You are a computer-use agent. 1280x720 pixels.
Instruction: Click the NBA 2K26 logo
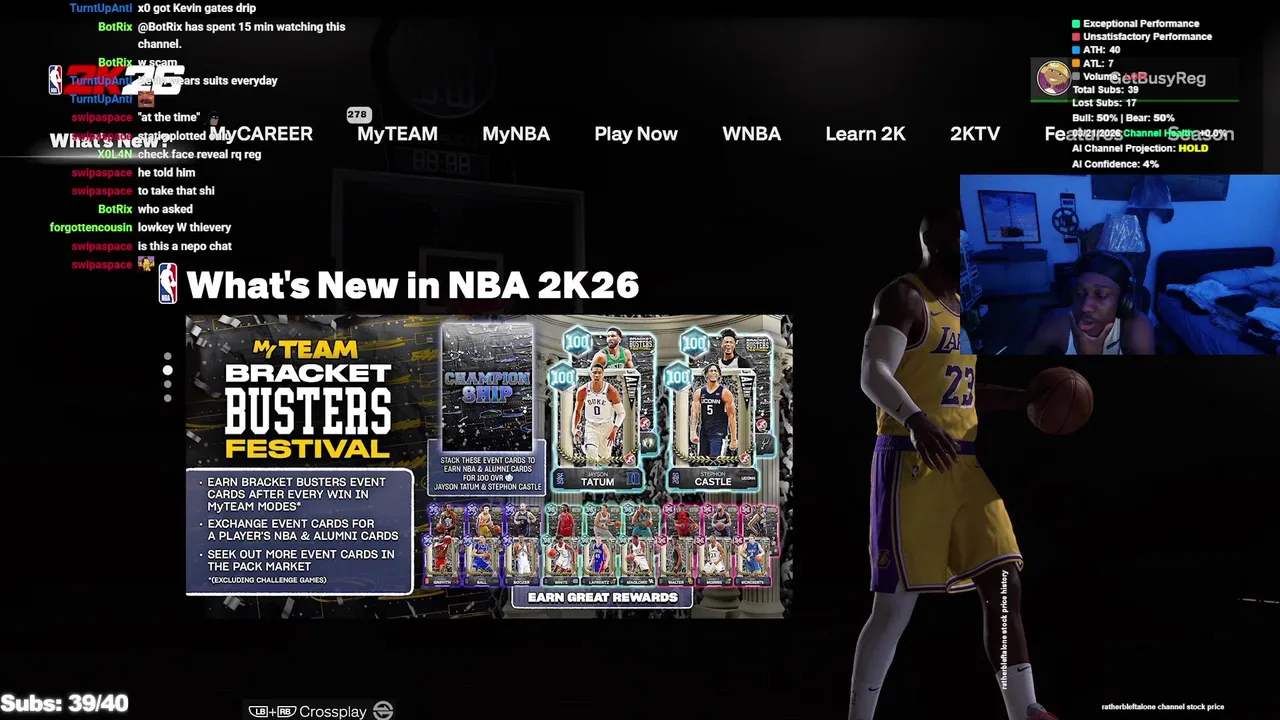[x=117, y=80]
